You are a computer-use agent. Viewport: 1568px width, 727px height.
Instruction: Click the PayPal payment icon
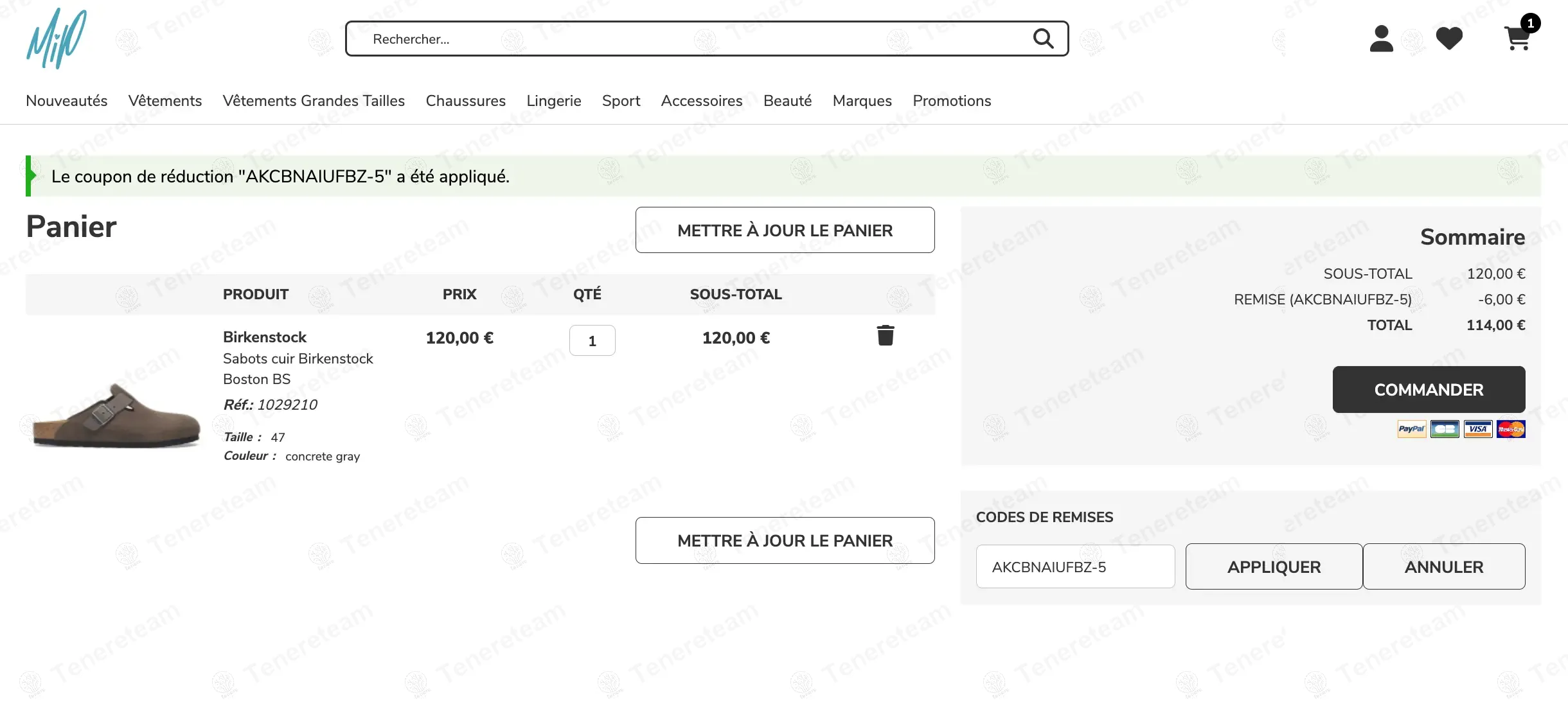pyautogui.click(x=1411, y=429)
